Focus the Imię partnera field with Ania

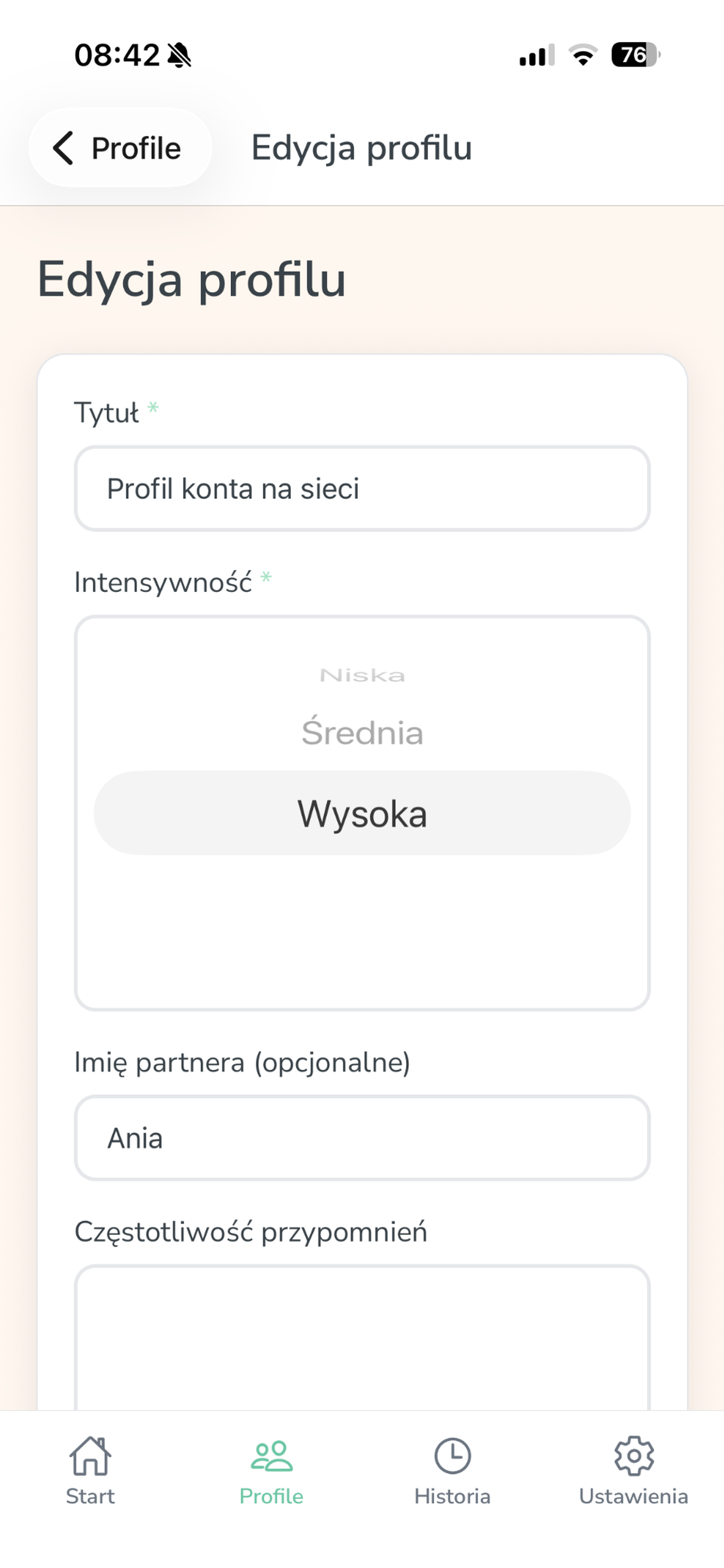tap(362, 1138)
